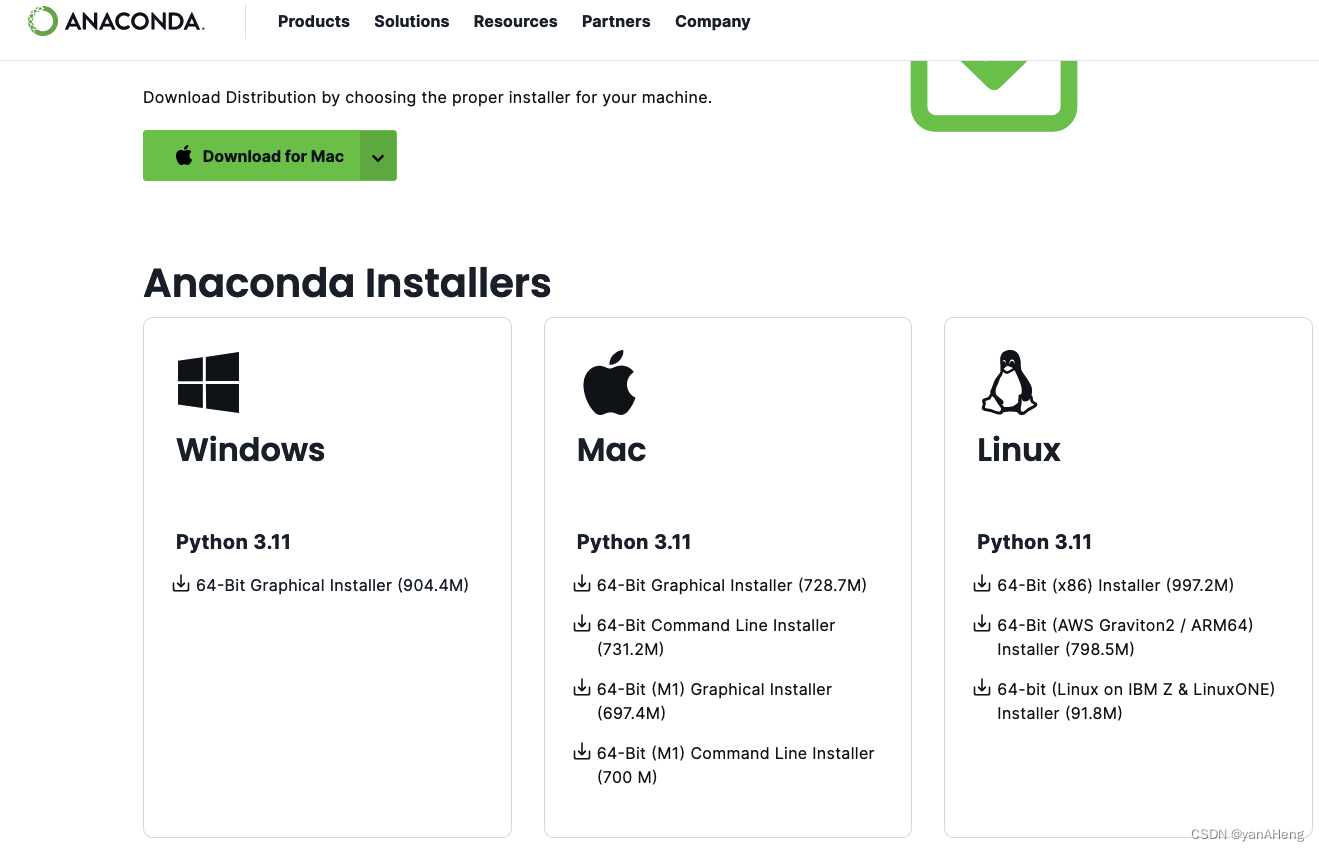
Task: Click the download icon beside AWS Graviton2 / ARM64 Installer
Action: pos(982,624)
